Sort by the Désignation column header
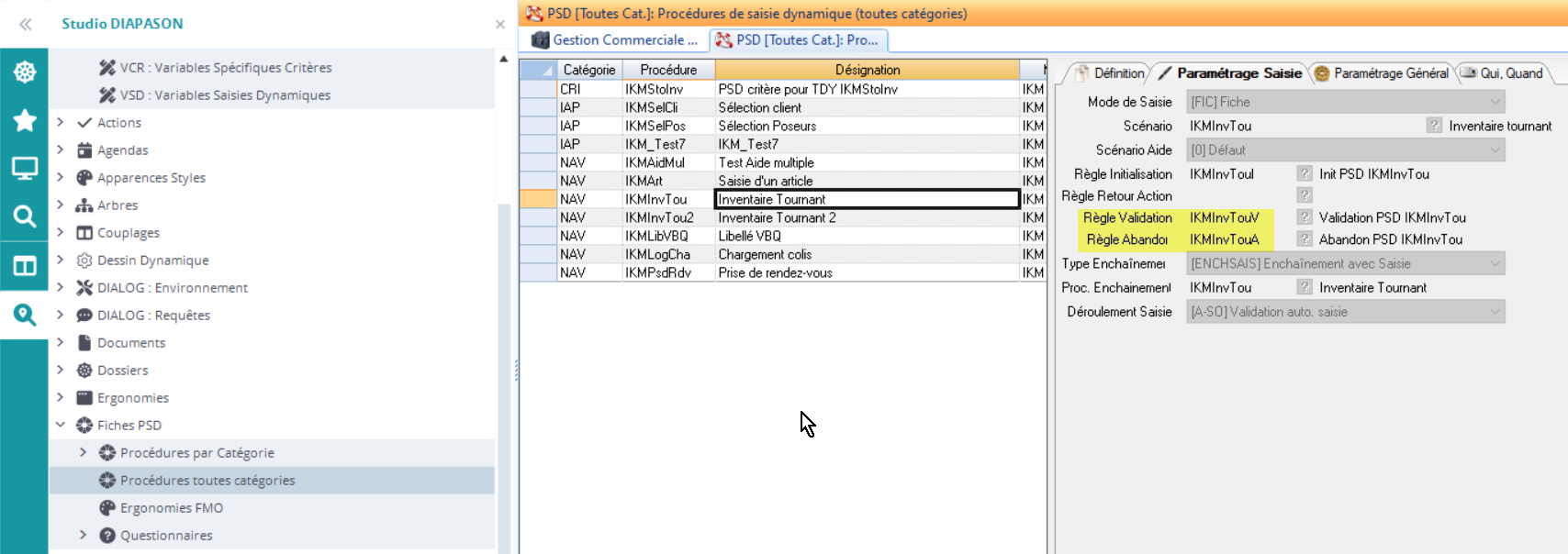The height and width of the screenshot is (554, 1568). pyautogui.click(x=867, y=70)
